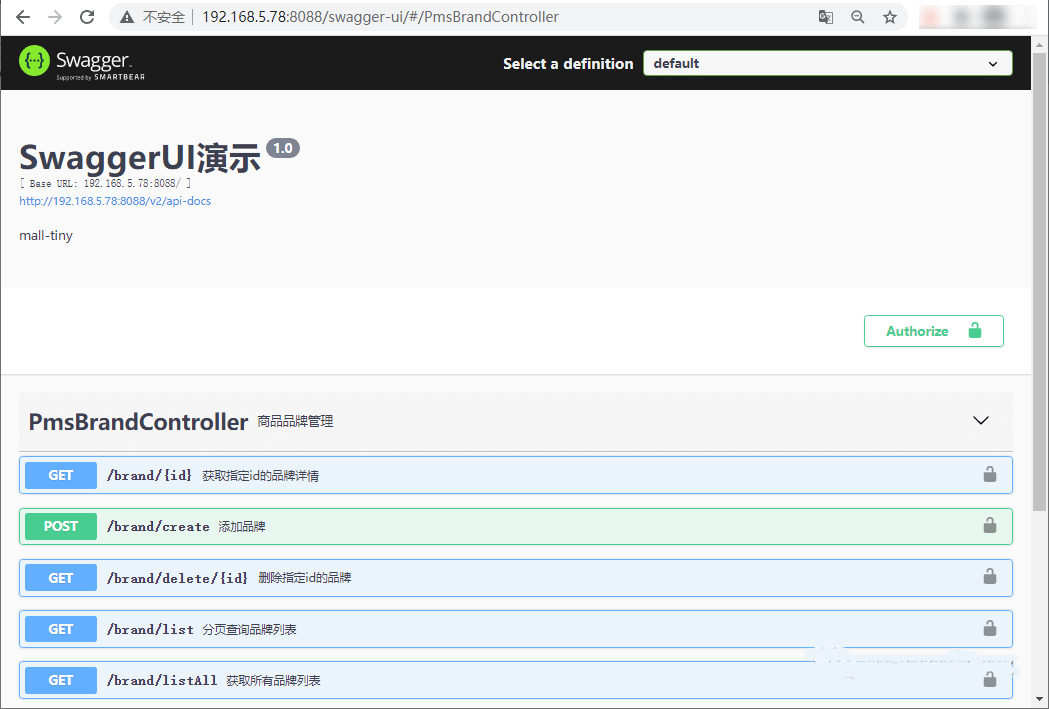Click the 1.0 version badge
Image resolution: width=1049 pixels, height=709 pixels.
click(283, 148)
